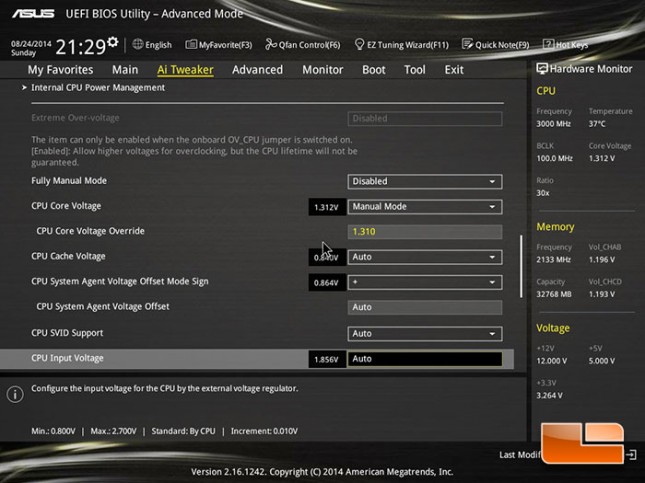Select the CPU Cache Voltage label

pos(68,256)
